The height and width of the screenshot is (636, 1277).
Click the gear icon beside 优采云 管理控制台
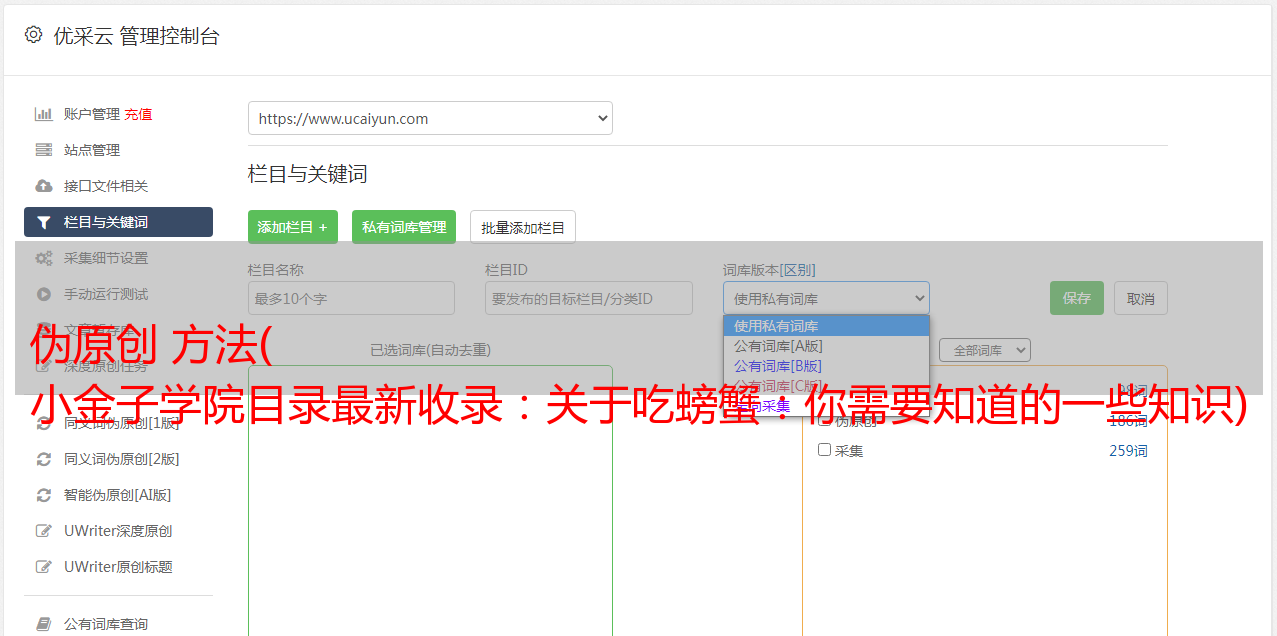[33, 35]
